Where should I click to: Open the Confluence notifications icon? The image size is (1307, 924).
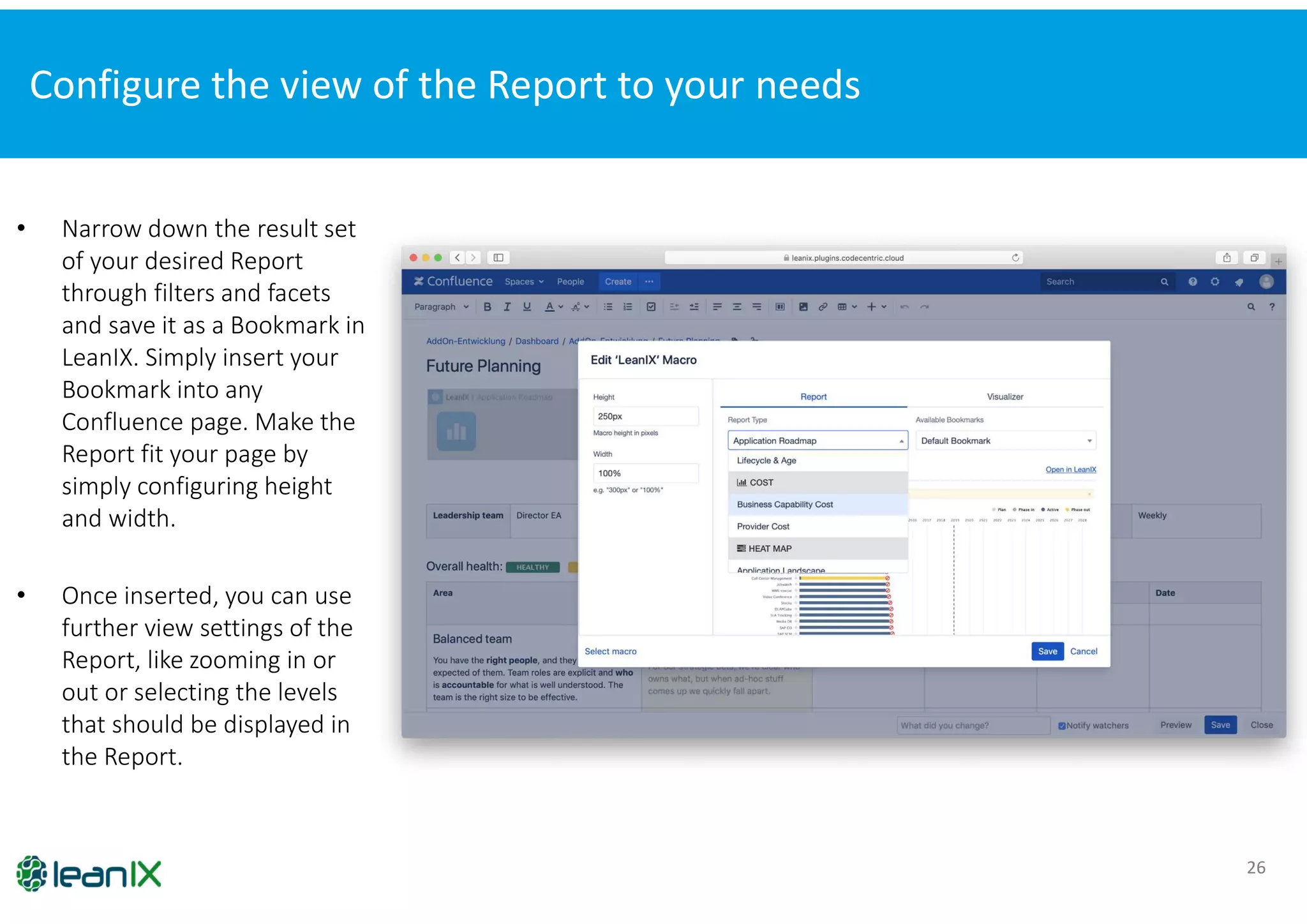(x=1239, y=282)
